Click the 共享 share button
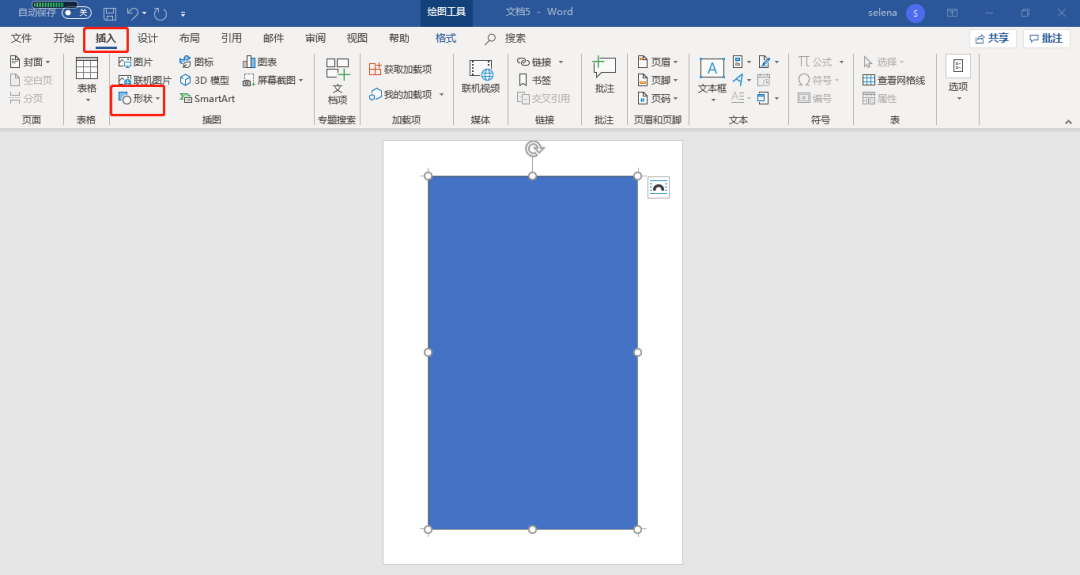1080x575 pixels. pyautogui.click(x=992, y=38)
